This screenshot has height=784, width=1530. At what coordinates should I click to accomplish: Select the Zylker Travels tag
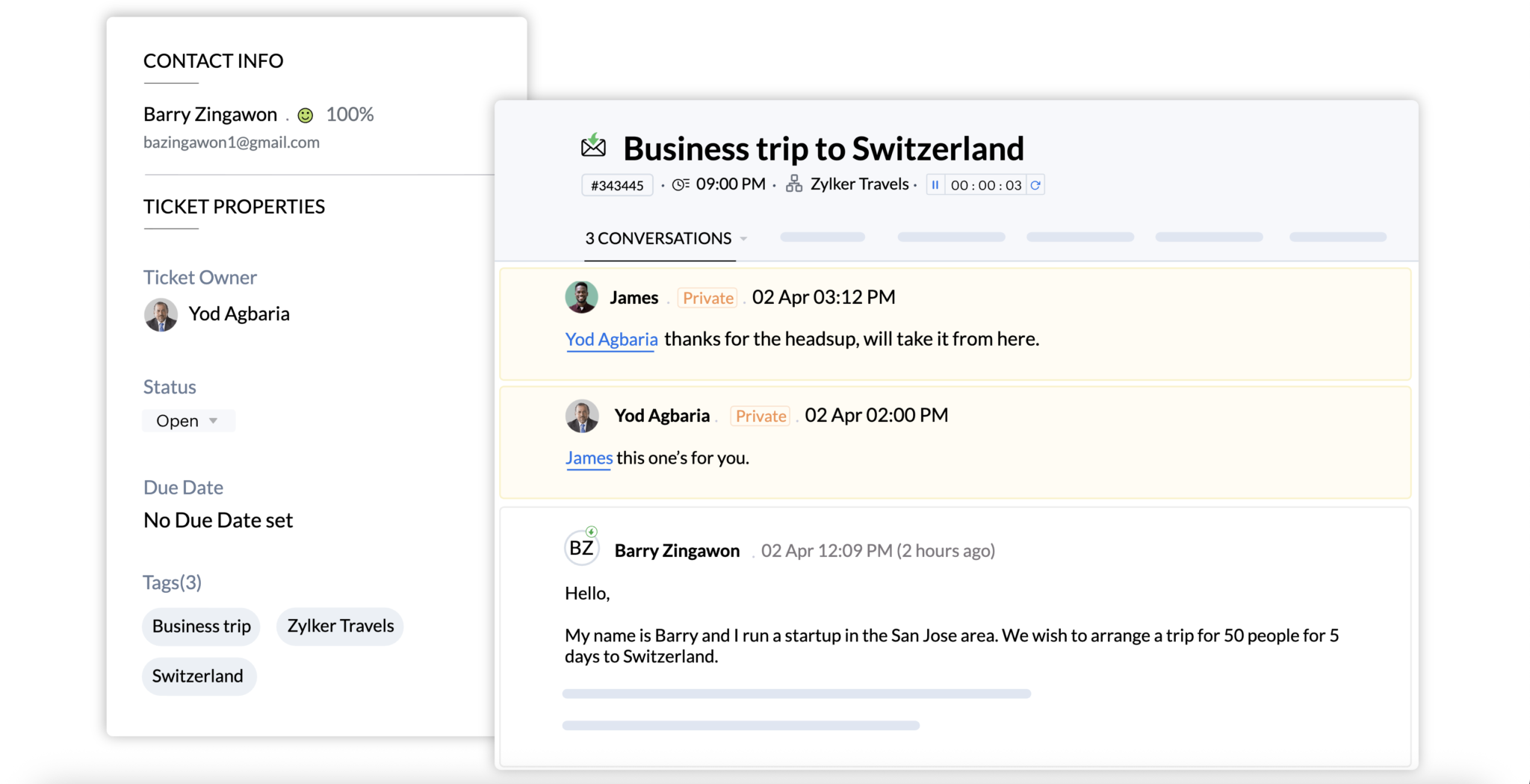(x=340, y=626)
